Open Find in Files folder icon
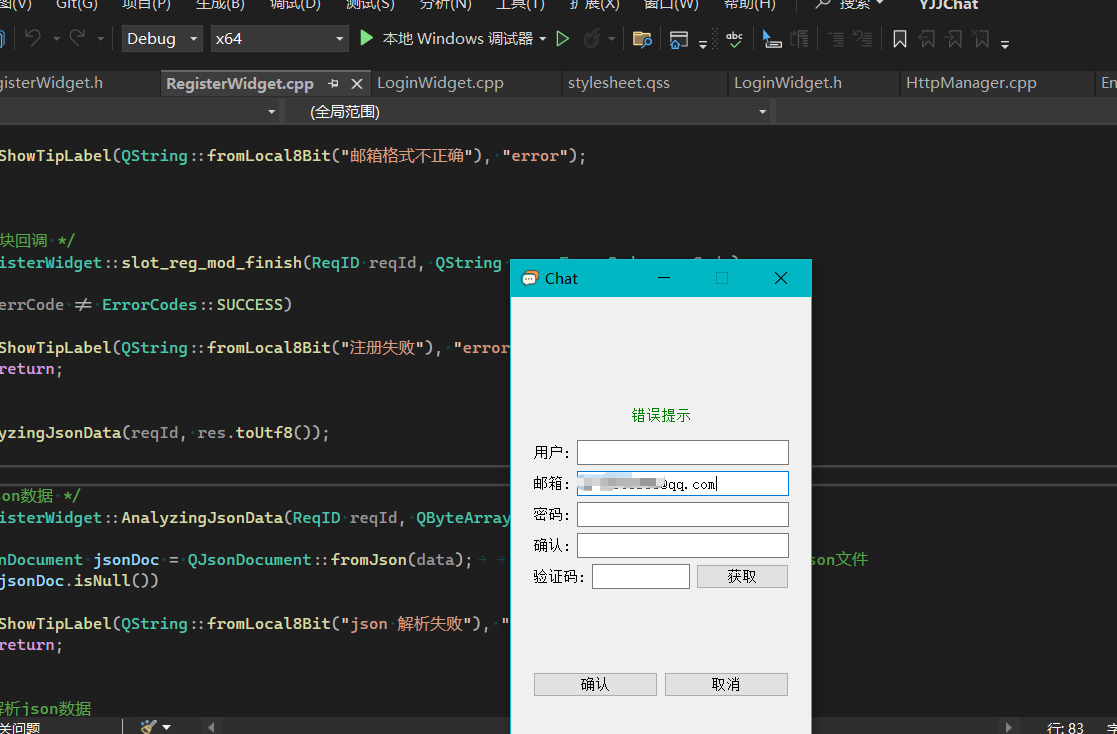Image resolution: width=1117 pixels, height=734 pixels. pos(642,39)
